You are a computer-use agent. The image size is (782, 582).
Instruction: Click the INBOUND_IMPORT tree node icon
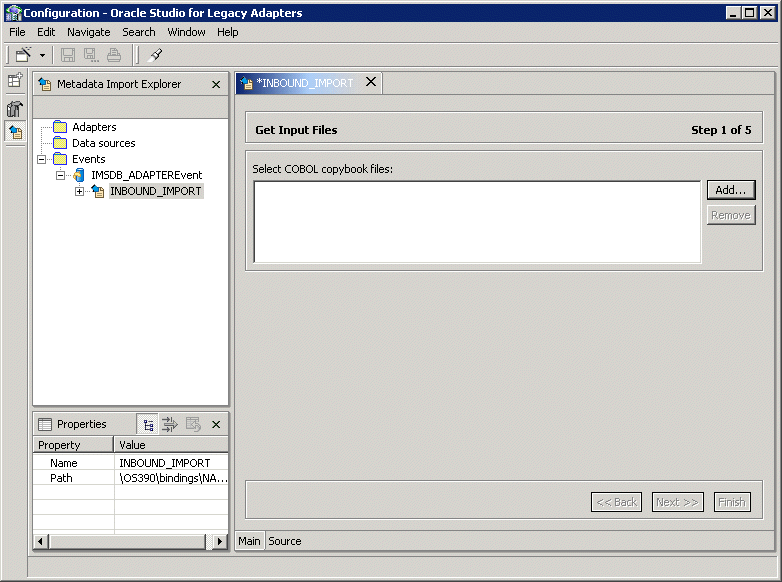tap(98, 191)
